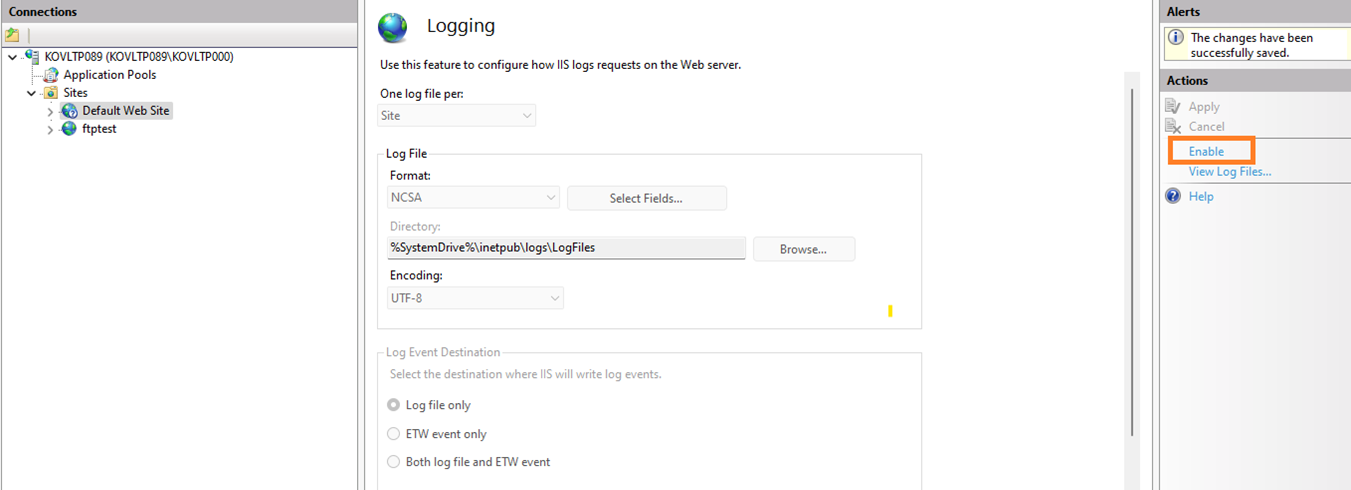This screenshot has height=490, width=1351.
Task: Click the Actions panel header
Action: pyautogui.click(x=1255, y=80)
